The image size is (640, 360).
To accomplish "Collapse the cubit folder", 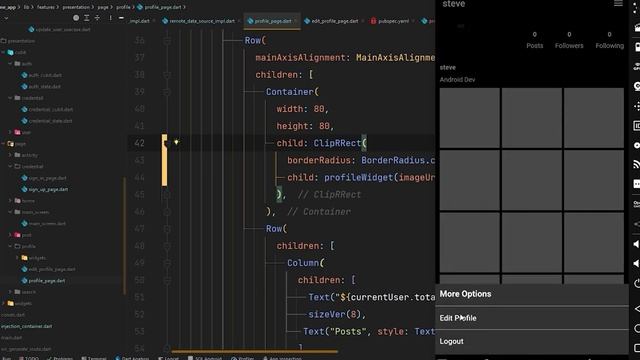I will point(4,52).
